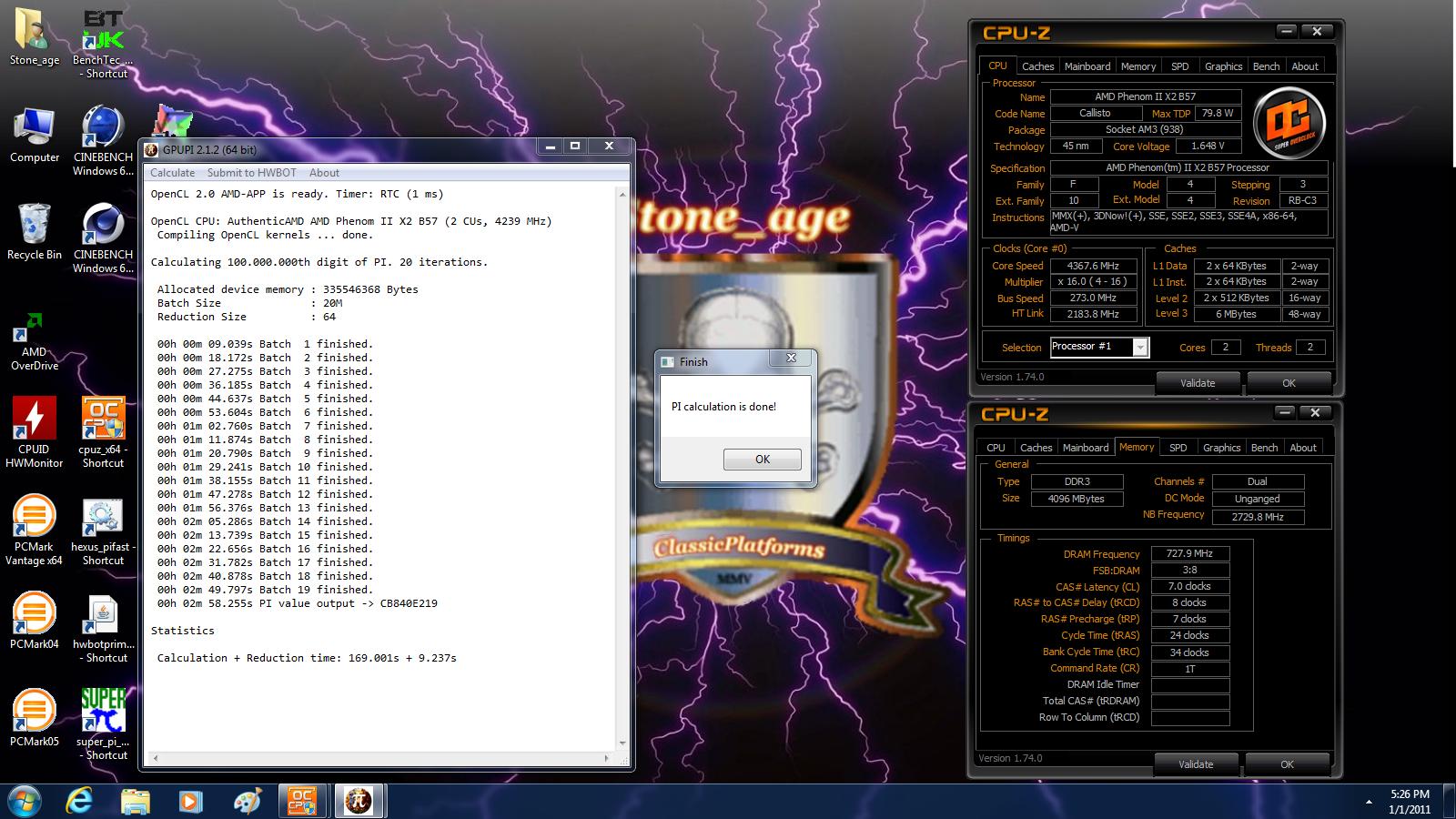
Task: Open Windows Explorer taskbar icon
Action: (x=136, y=801)
